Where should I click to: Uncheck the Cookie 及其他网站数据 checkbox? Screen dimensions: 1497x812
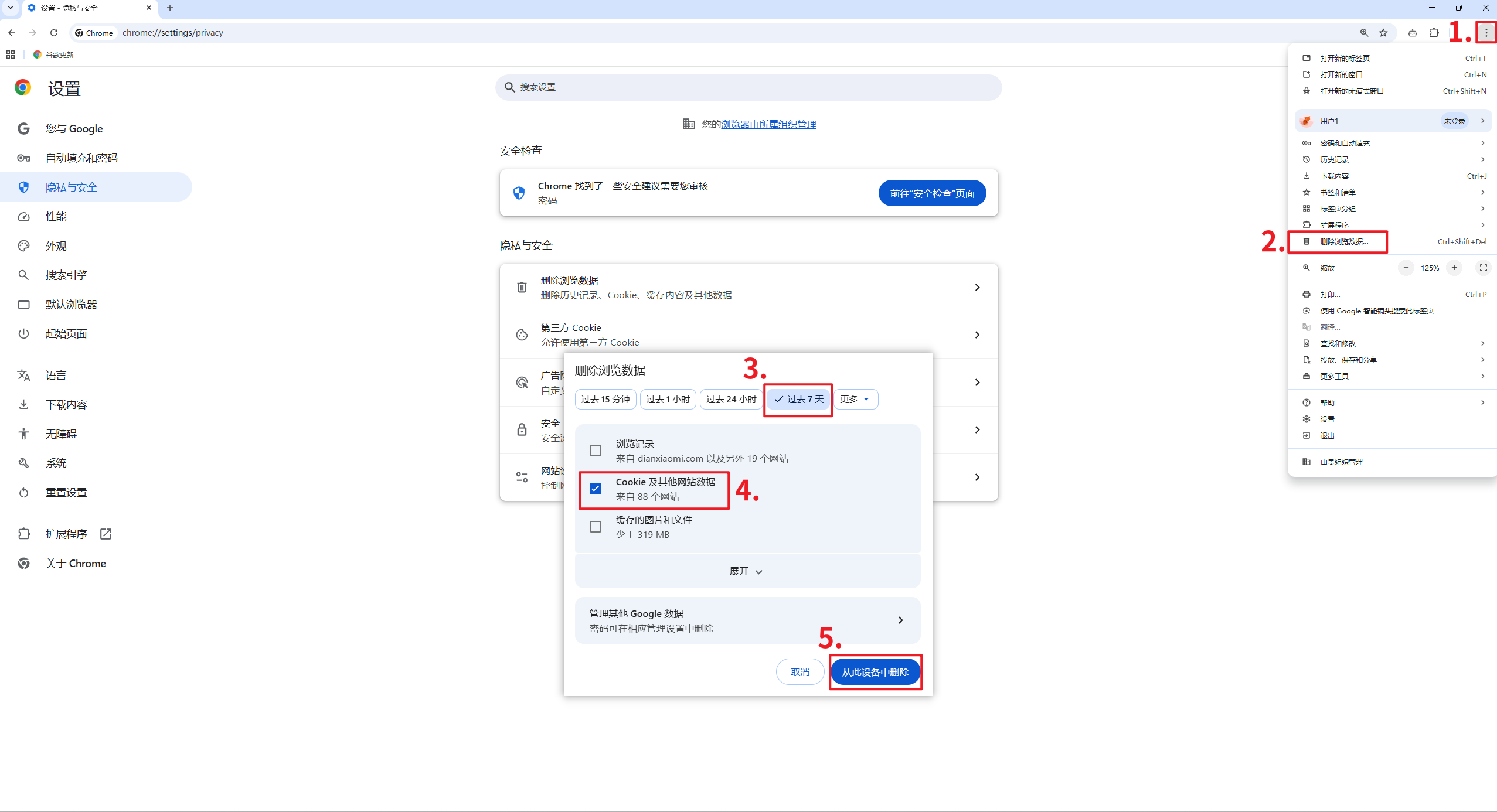(x=596, y=489)
